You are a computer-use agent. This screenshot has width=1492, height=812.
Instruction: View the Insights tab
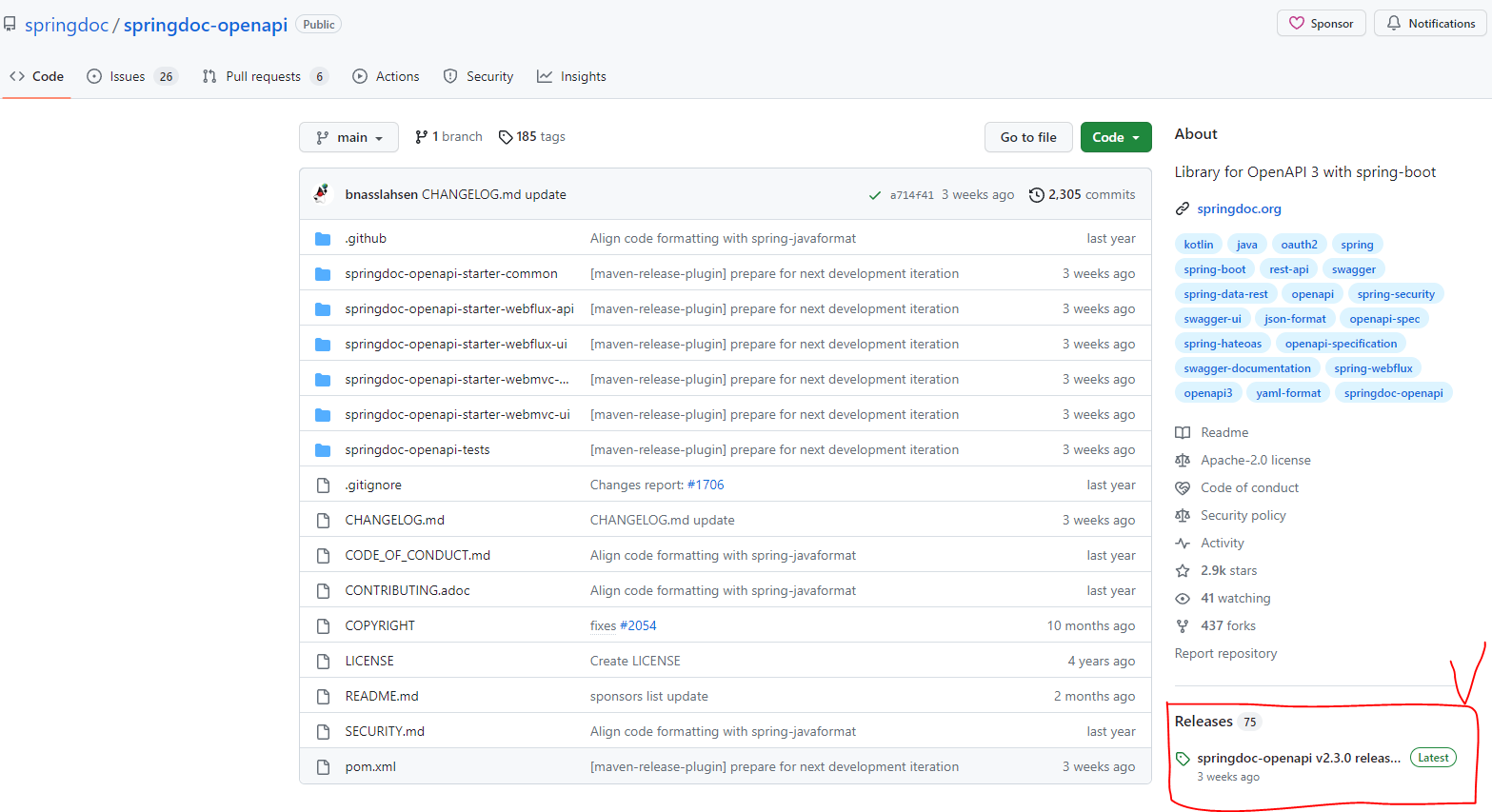pyautogui.click(x=571, y=76)
